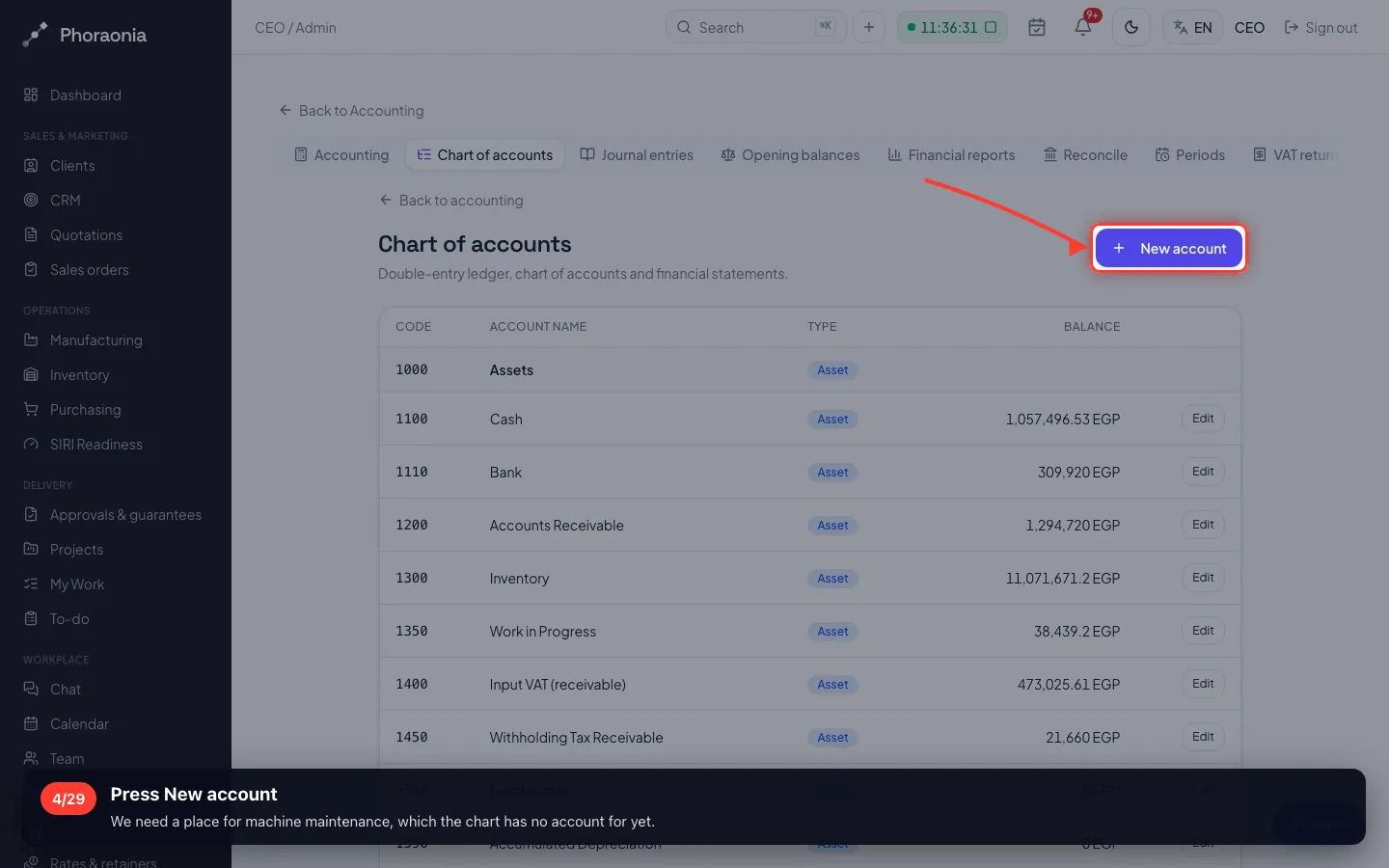
Task: Click account code 1350
Action: [x=412, y=631]
